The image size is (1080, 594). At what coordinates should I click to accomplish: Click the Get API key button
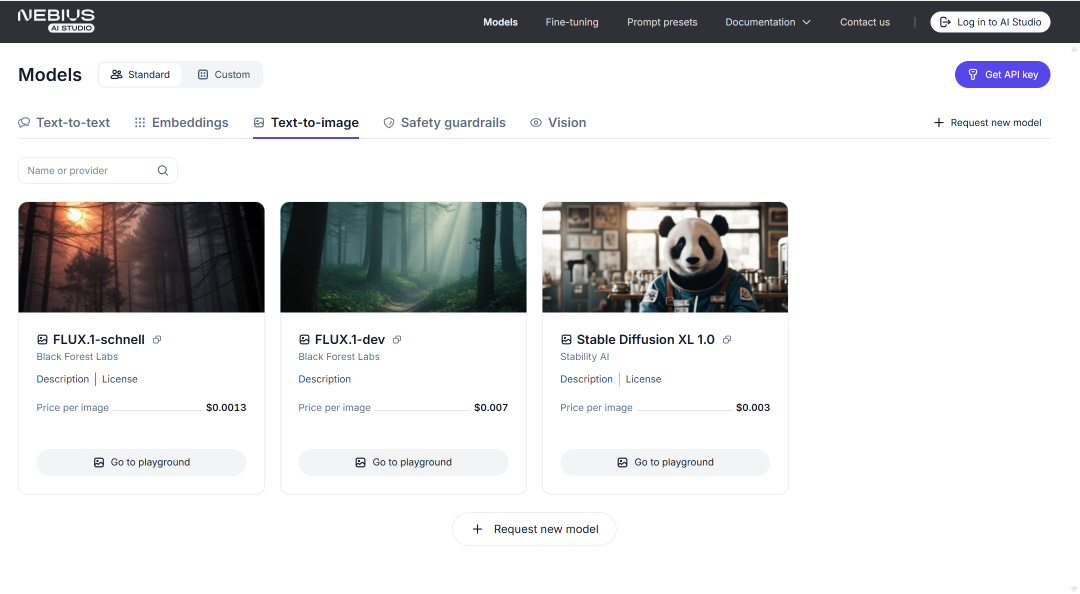pyautogui.click(x=1002, y=74)
